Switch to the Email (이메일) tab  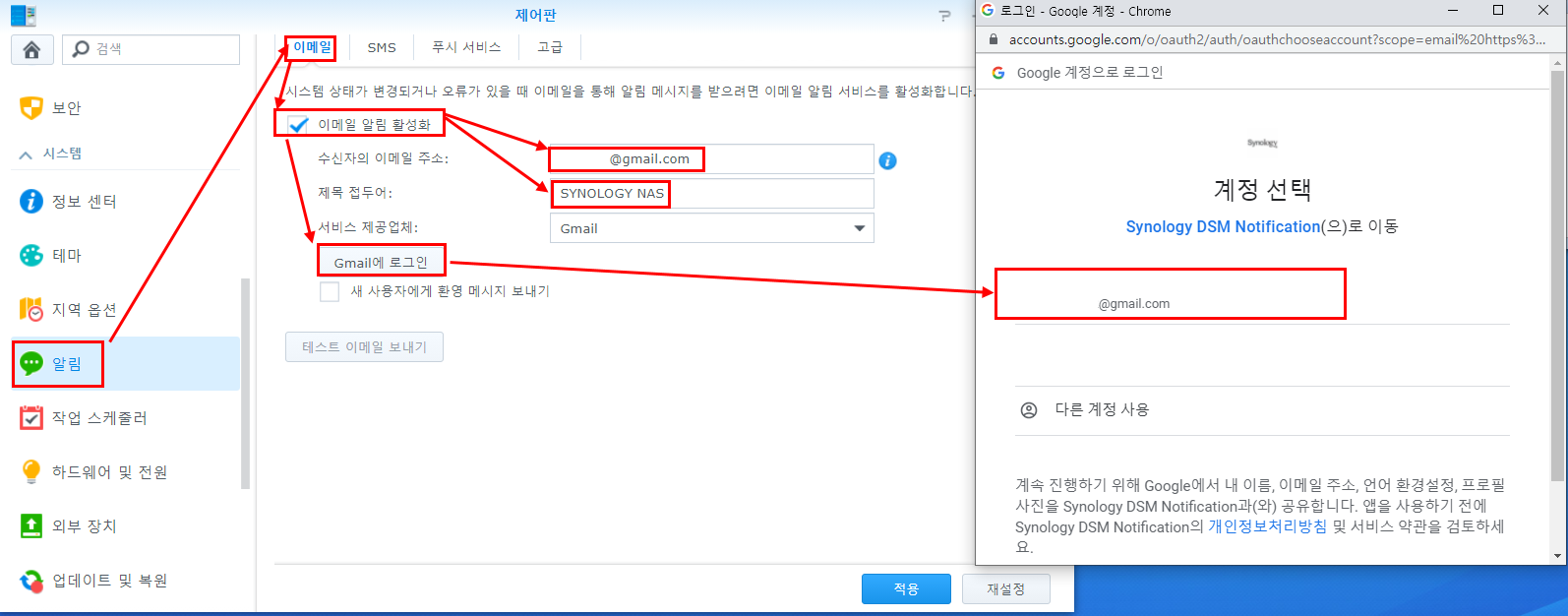[x=313, y=47]
